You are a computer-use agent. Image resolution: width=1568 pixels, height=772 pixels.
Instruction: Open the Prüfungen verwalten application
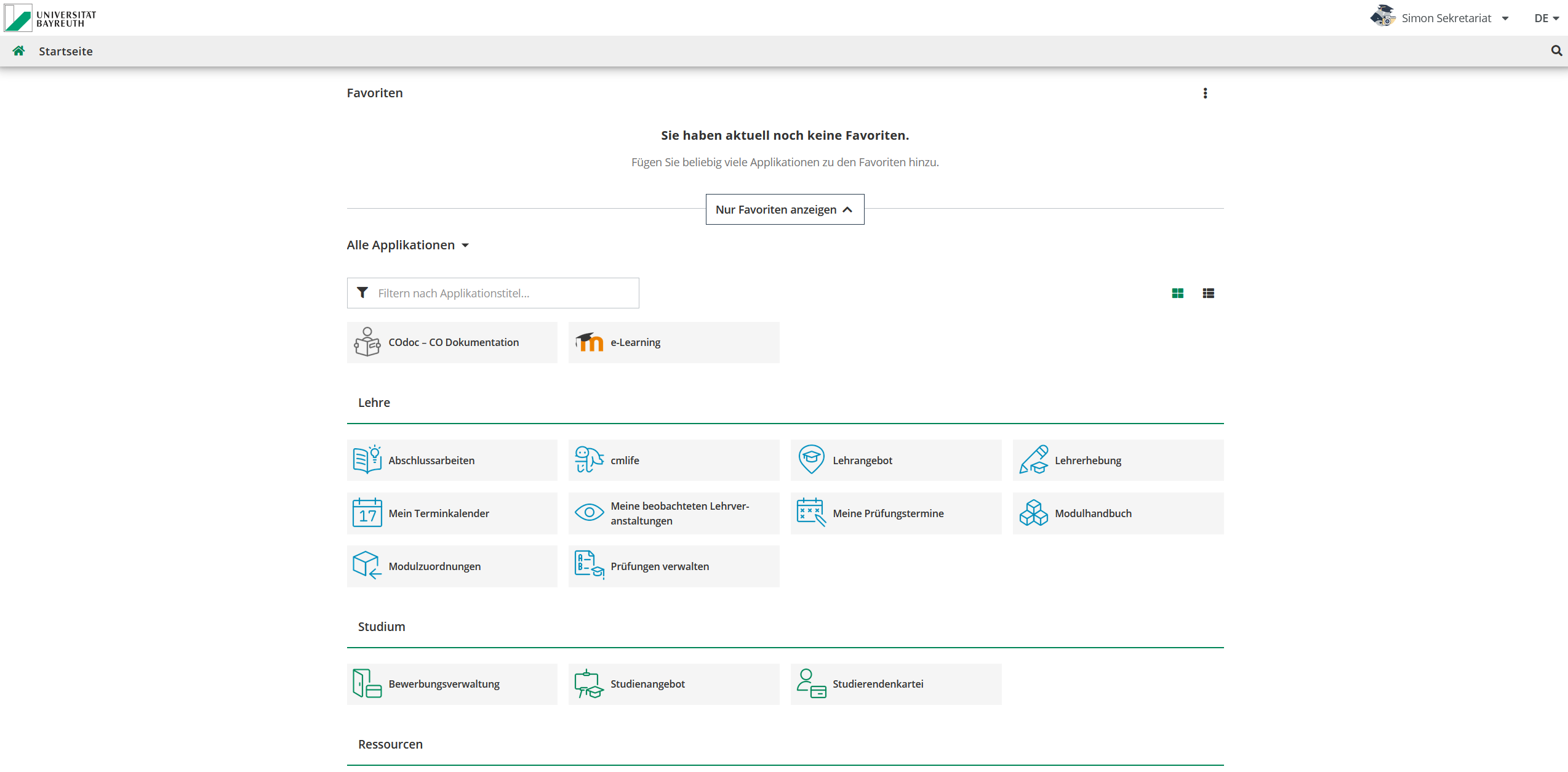click(x=674, y=566)
